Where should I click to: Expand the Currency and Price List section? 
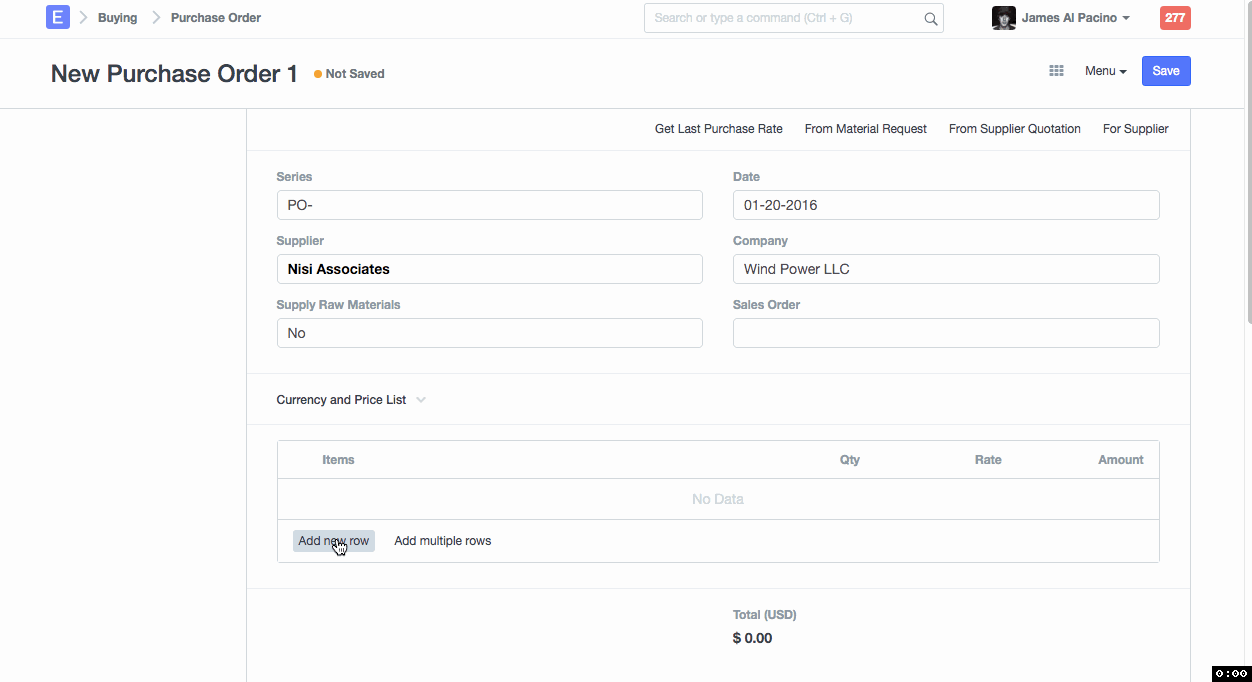[x=350, y=400]
